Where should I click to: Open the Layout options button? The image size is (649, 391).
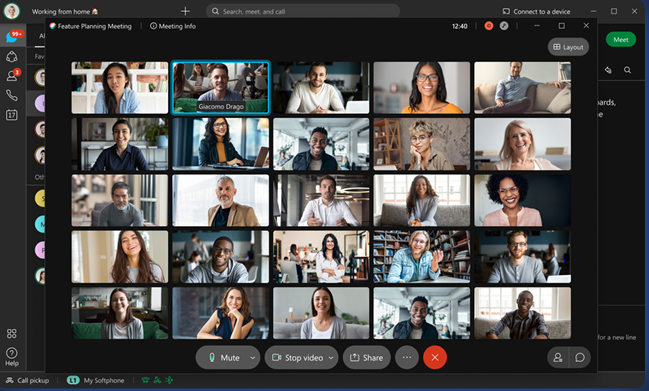pyautogui.click(x=568, y=47)
